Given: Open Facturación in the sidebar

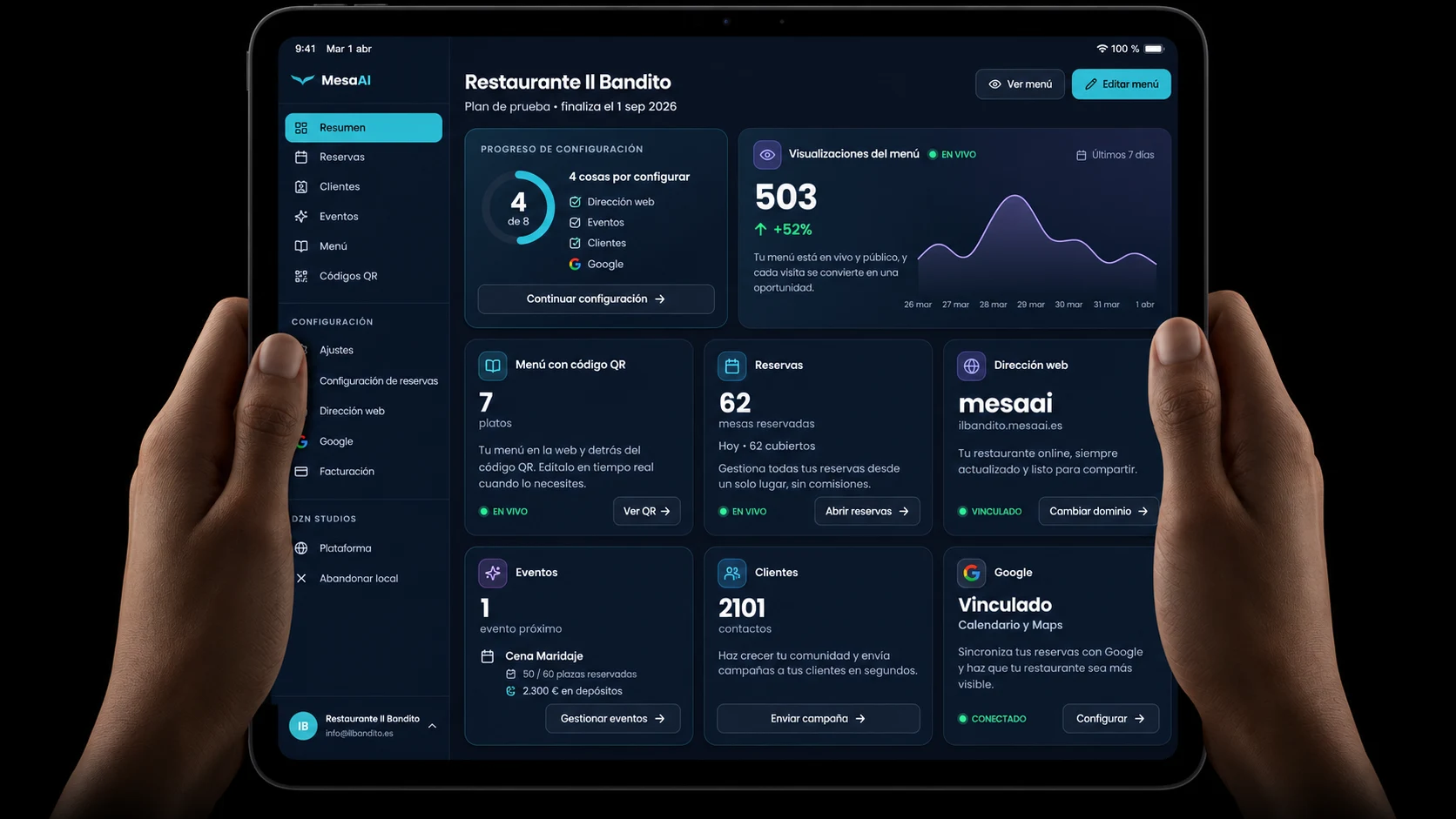Looking at the screenshot, I should point(363,472).
